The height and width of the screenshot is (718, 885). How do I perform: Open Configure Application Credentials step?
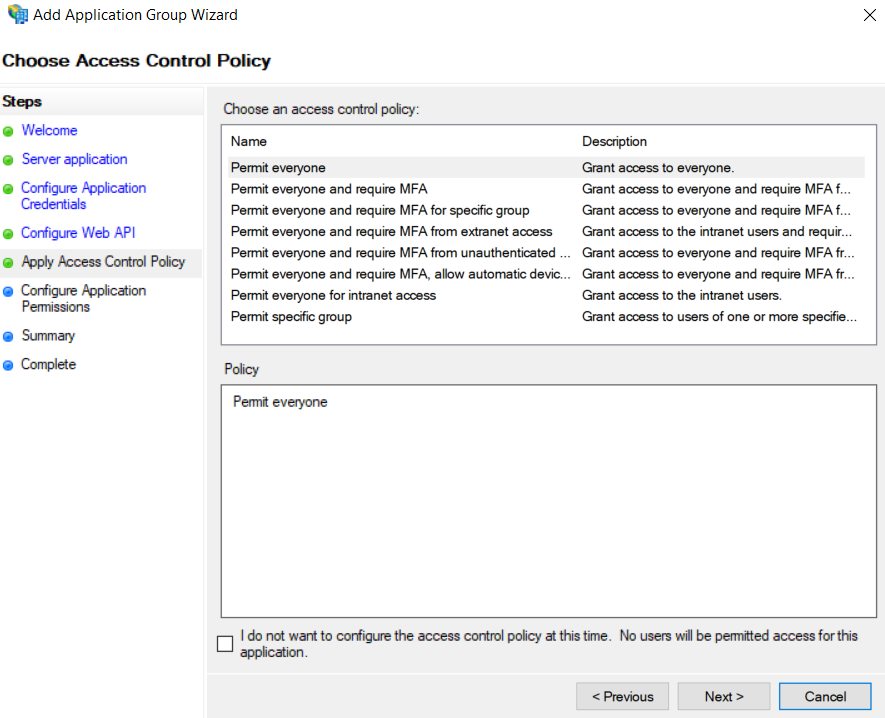click(x=84, y=196)
